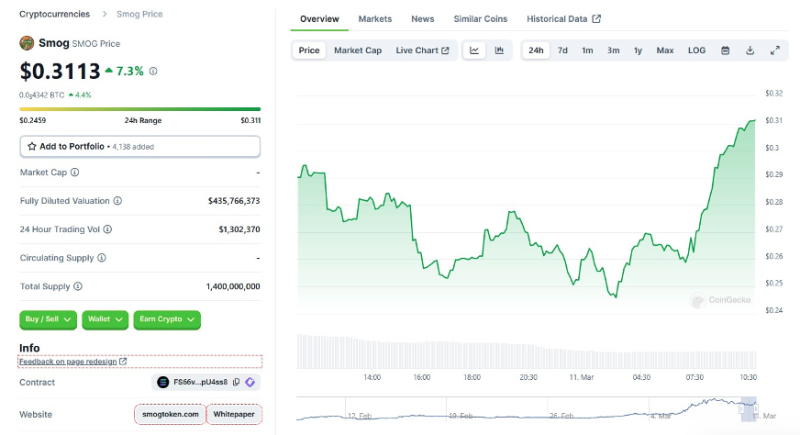Switch to the Markets tab
The height and width of the screenshot is (435, 800).
(x=375, y=19)
